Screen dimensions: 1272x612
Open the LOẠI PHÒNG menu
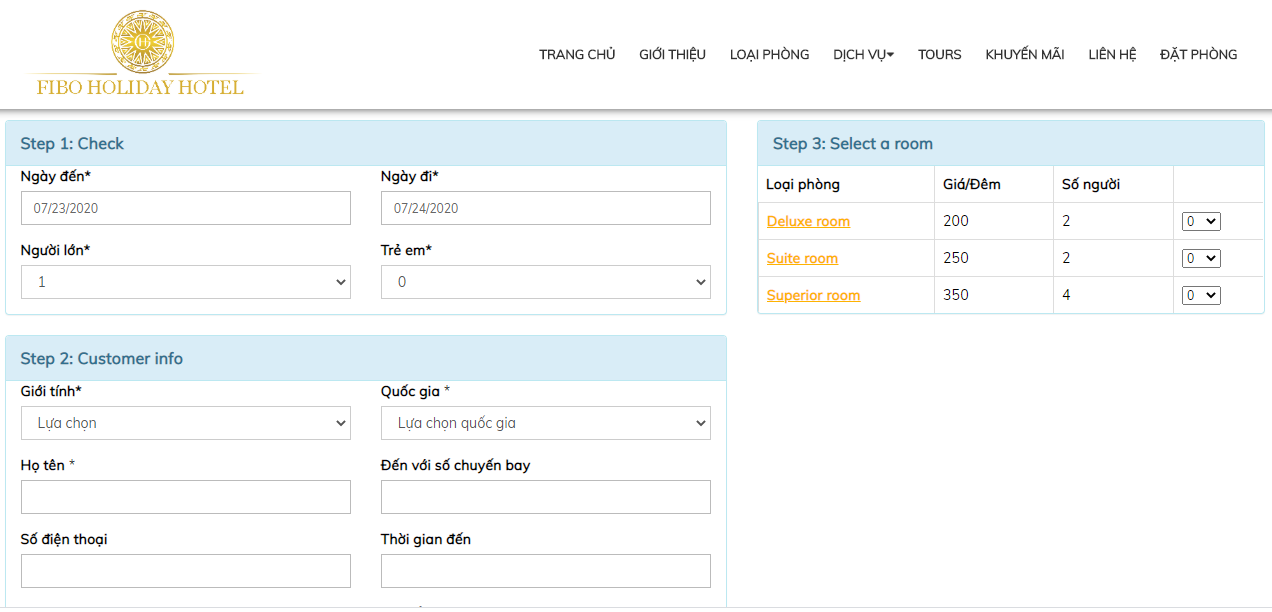[x=769, y=55]
